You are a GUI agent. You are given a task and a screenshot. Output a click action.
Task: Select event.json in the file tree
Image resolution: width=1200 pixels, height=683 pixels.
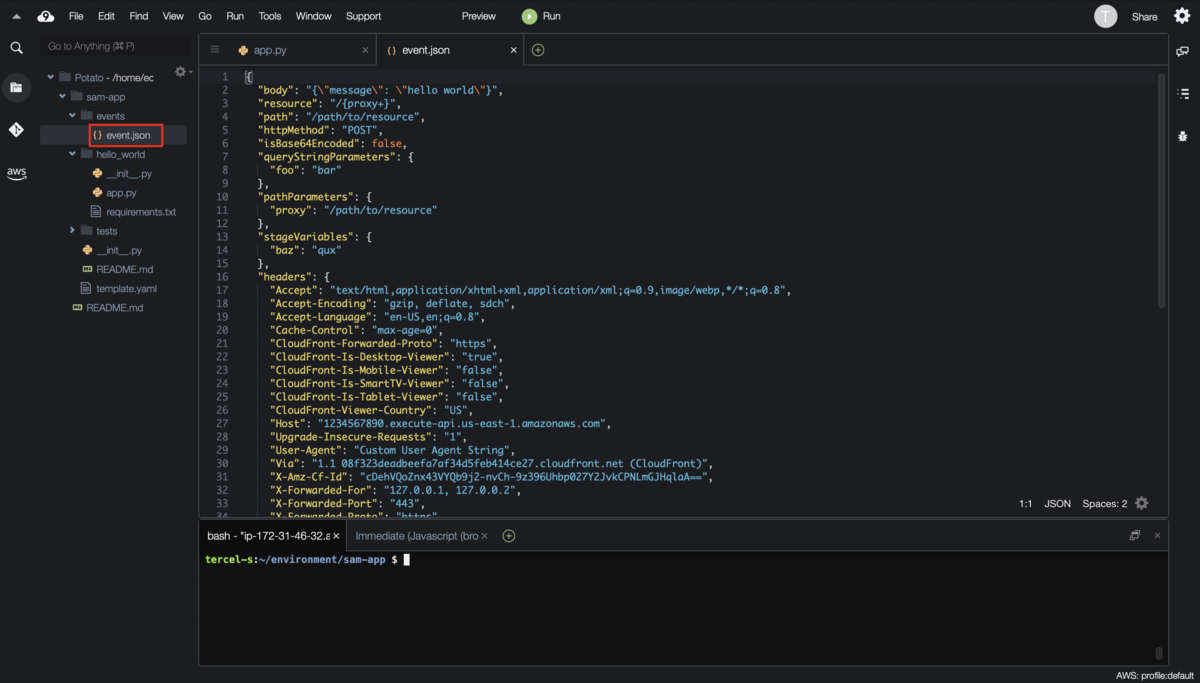(128, 135)
